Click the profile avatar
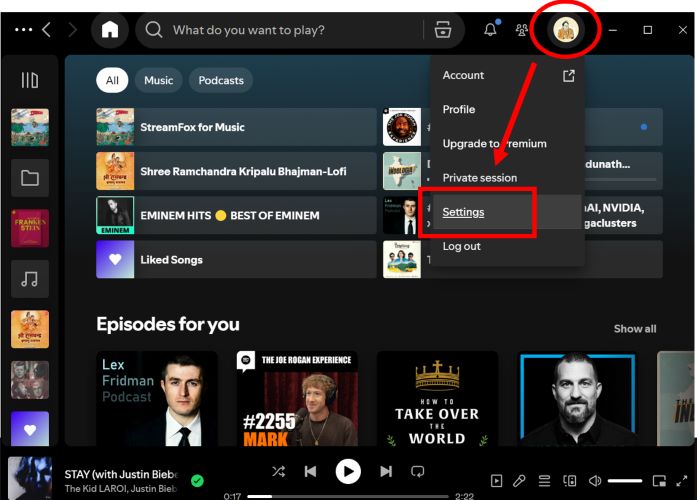The image size is (697, 500). click(565, 30)
